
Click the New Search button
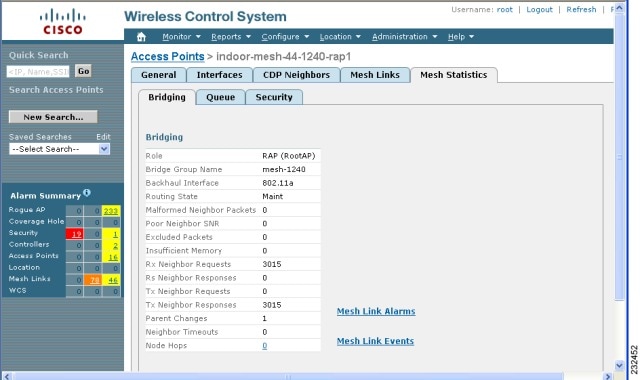(x=53, y=117)
